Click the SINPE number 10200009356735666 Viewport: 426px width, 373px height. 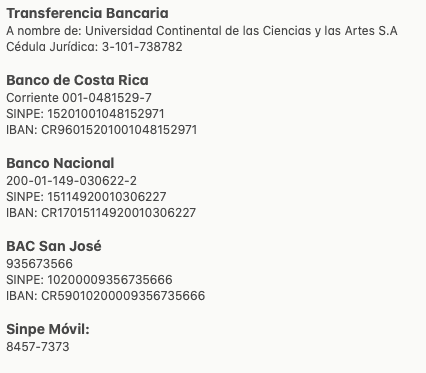(110, 280)
